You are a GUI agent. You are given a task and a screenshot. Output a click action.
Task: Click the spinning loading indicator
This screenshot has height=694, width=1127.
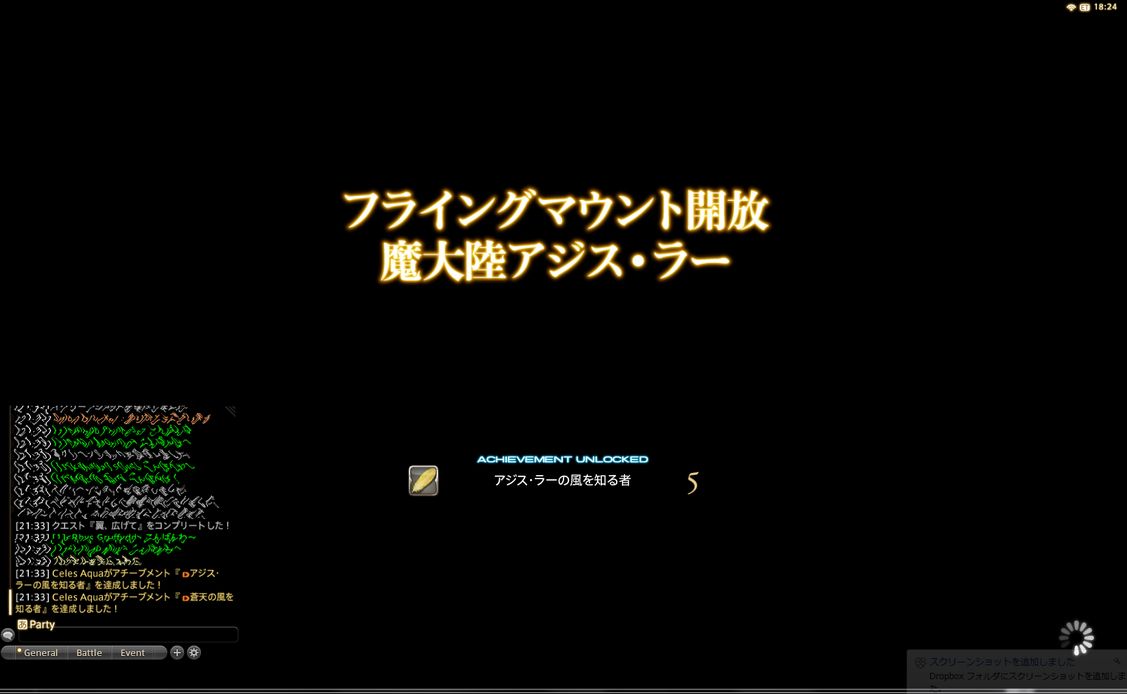point(1076,637)
